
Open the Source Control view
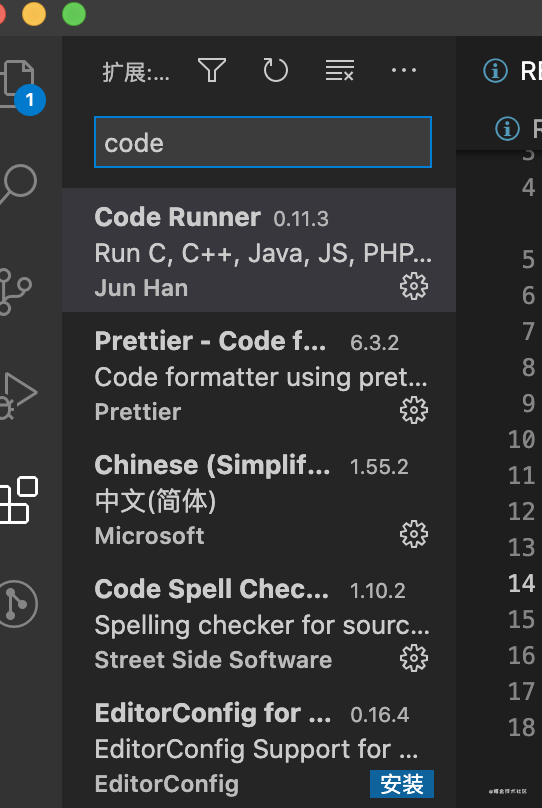pyautogui.click(x=15, y=291)
